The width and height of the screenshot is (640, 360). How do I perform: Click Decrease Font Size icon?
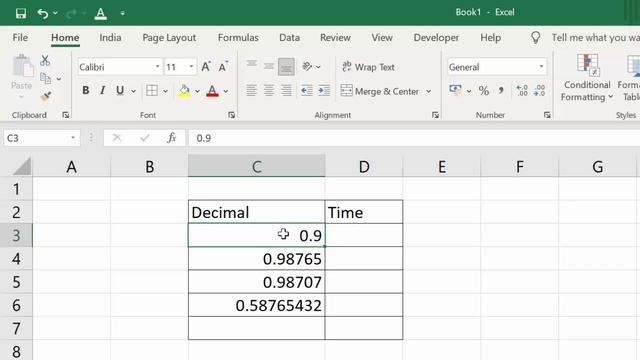coord(223,67)
